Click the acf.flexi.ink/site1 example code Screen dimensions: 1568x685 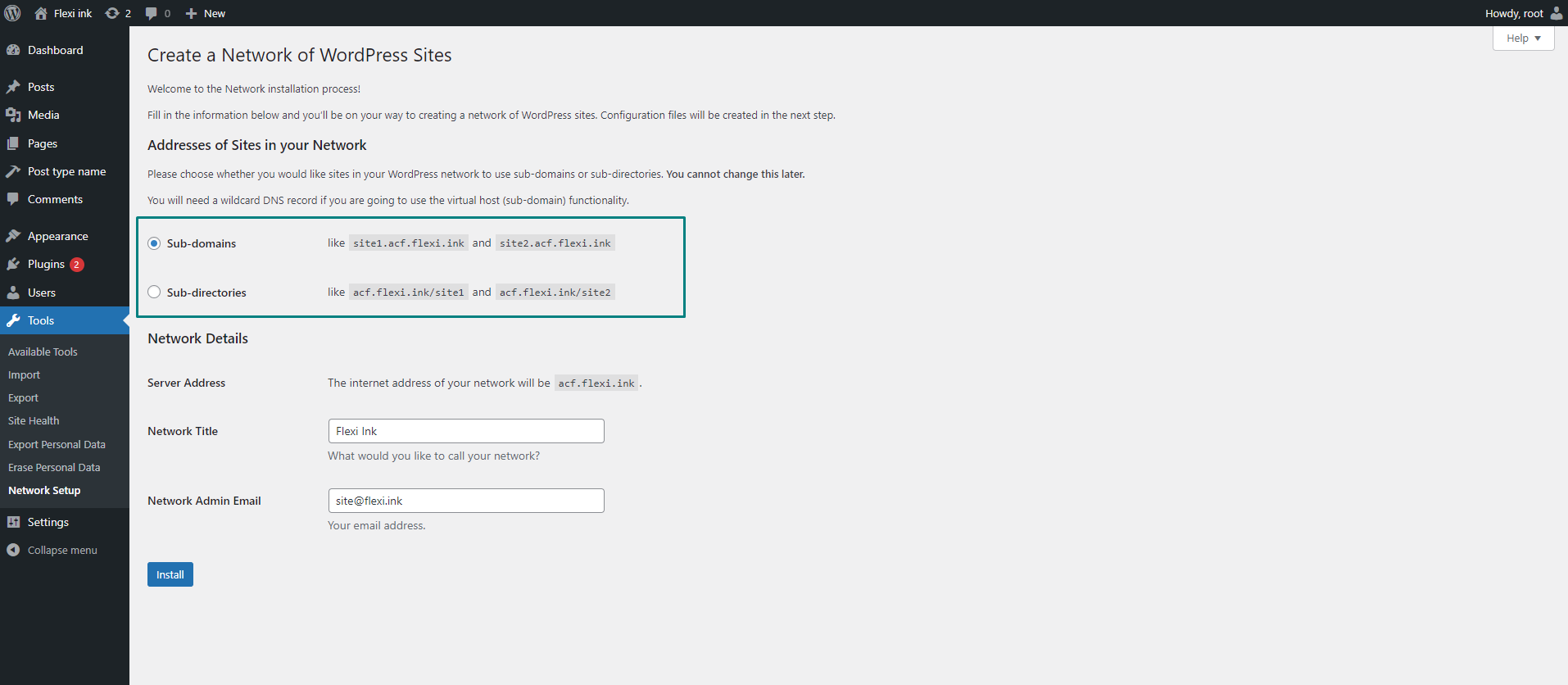click(409, 293)
